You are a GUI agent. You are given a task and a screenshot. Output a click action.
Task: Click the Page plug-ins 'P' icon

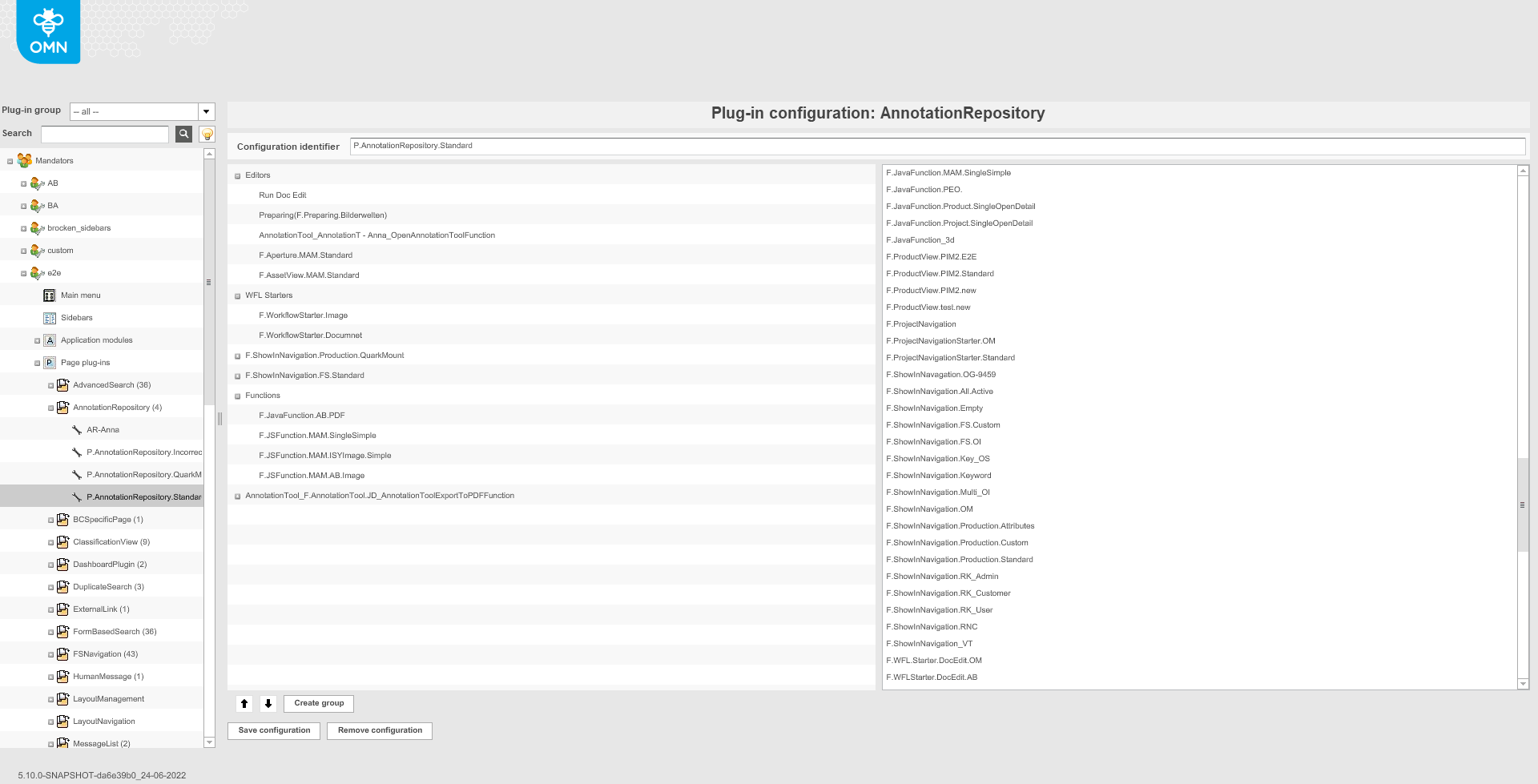(x=50, y=362)
